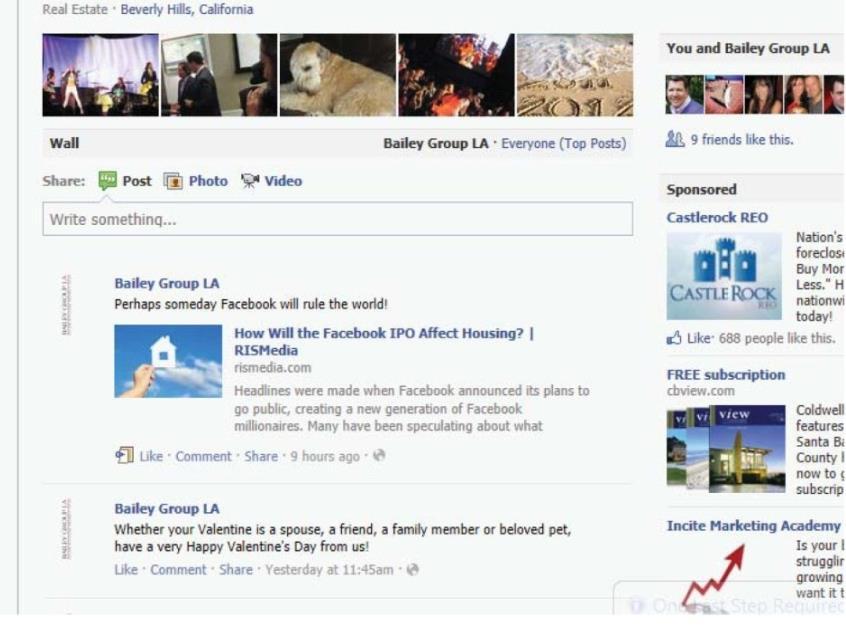
Task: Open the Beverly Hills, California link
Action: [x=187, y=9]
